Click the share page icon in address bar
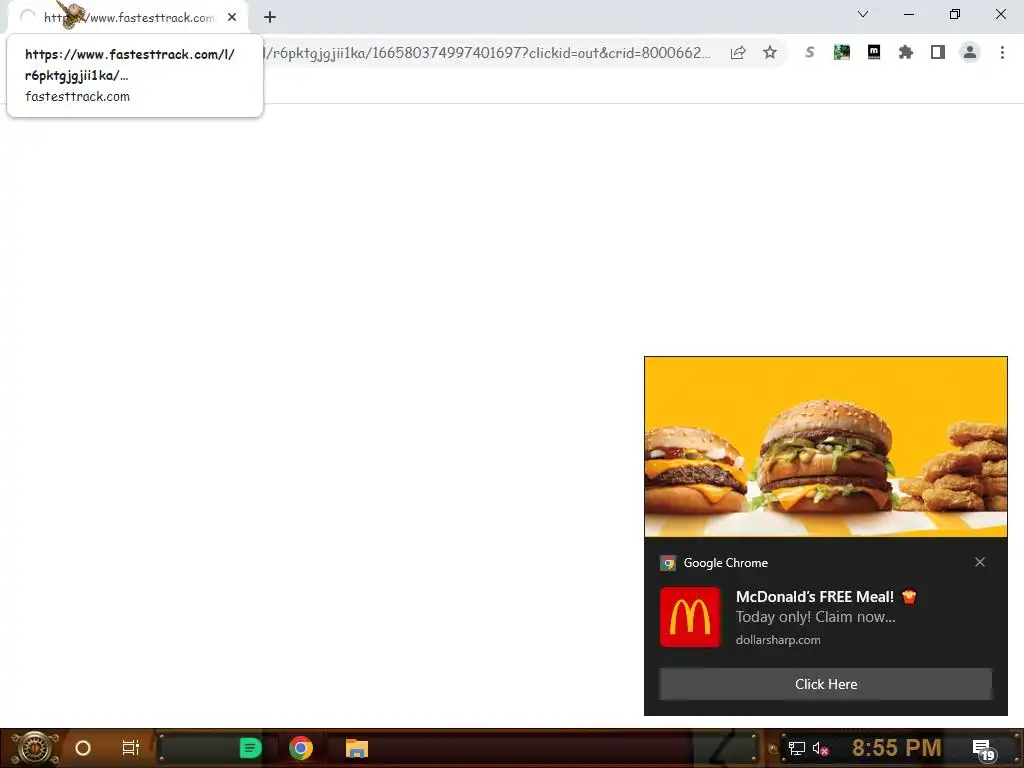 (738, 52)
